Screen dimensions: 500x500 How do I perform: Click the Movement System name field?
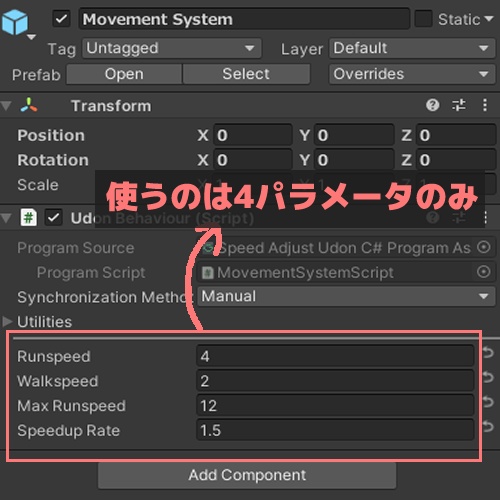pyautogui.click(x=244, y=19)
